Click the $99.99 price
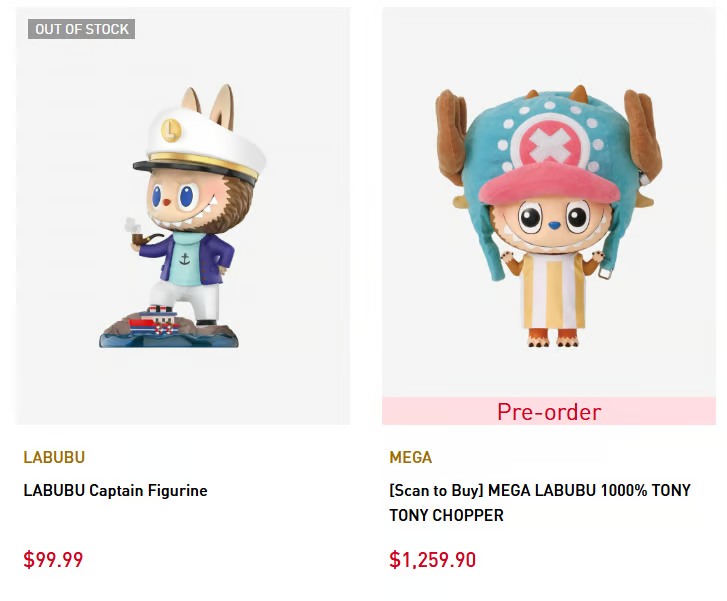 click(53, 560)
